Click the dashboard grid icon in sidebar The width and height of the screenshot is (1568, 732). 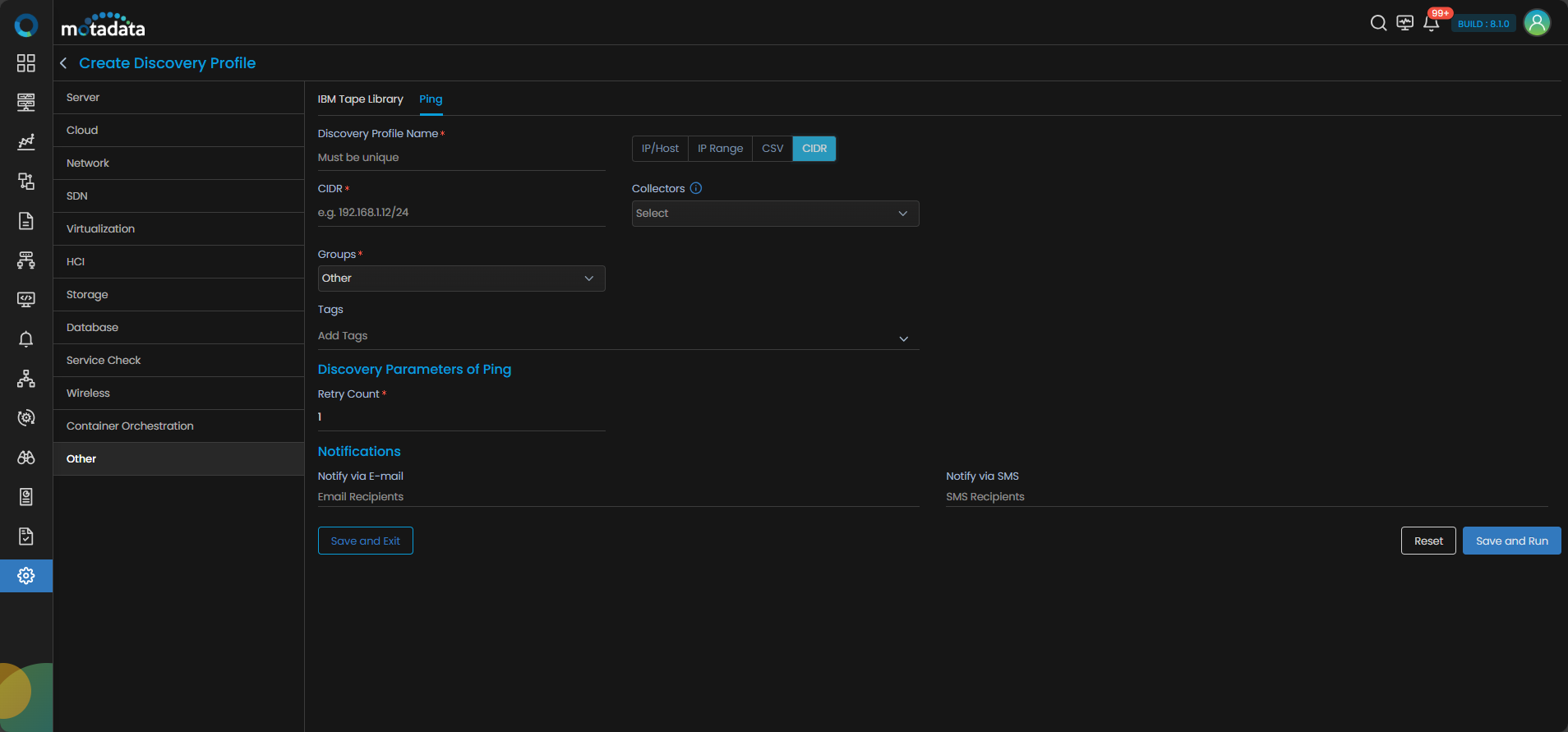point(26,63)
